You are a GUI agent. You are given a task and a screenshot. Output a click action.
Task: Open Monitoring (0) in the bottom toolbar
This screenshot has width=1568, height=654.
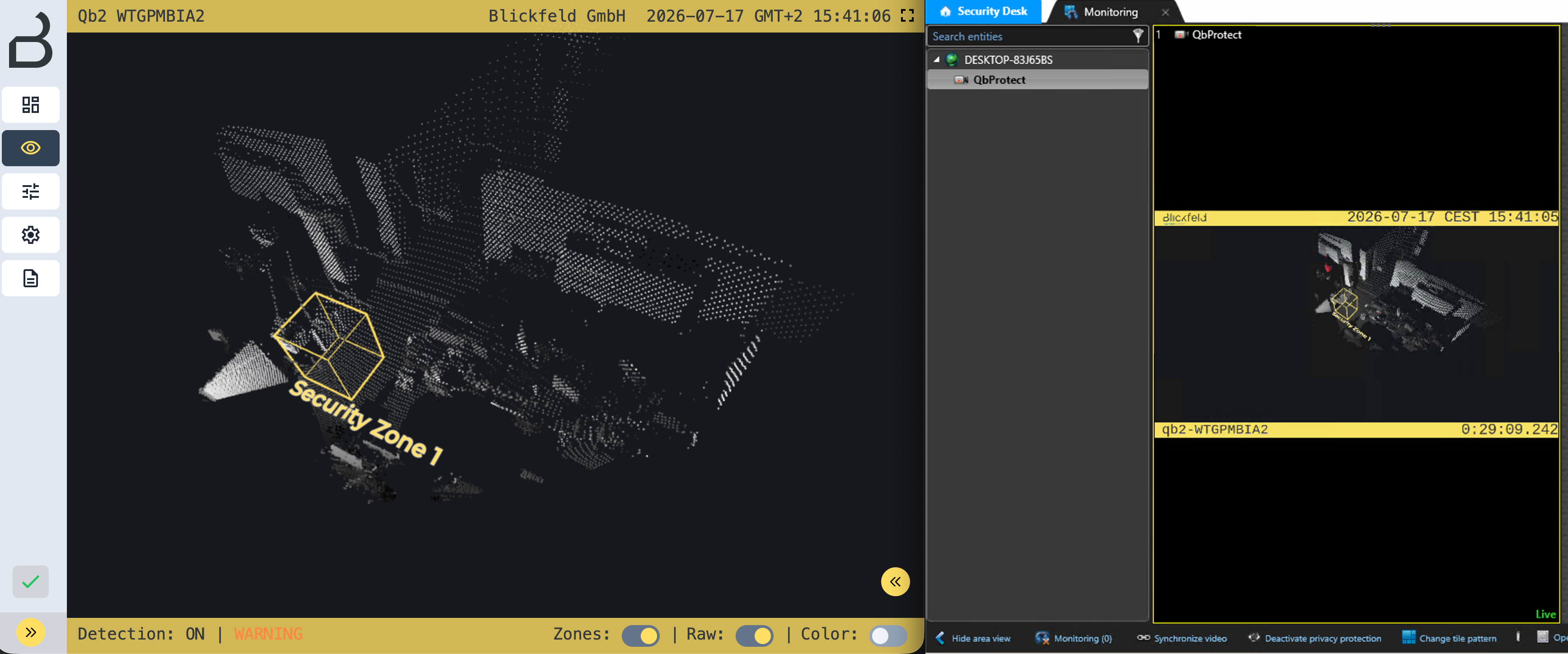1074,638
